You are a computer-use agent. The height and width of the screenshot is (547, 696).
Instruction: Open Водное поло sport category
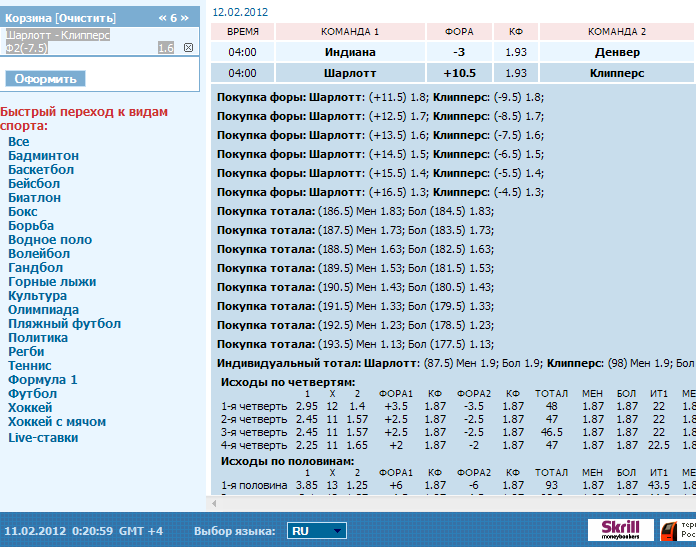tap(50, 240)
